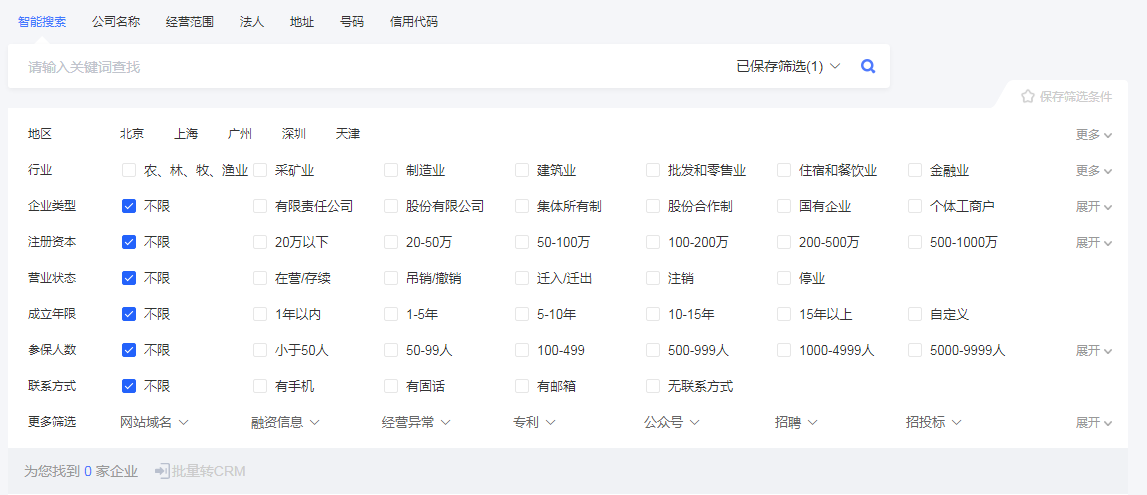Check the 在营/存续 status checkbox

[x=260, y=278]
